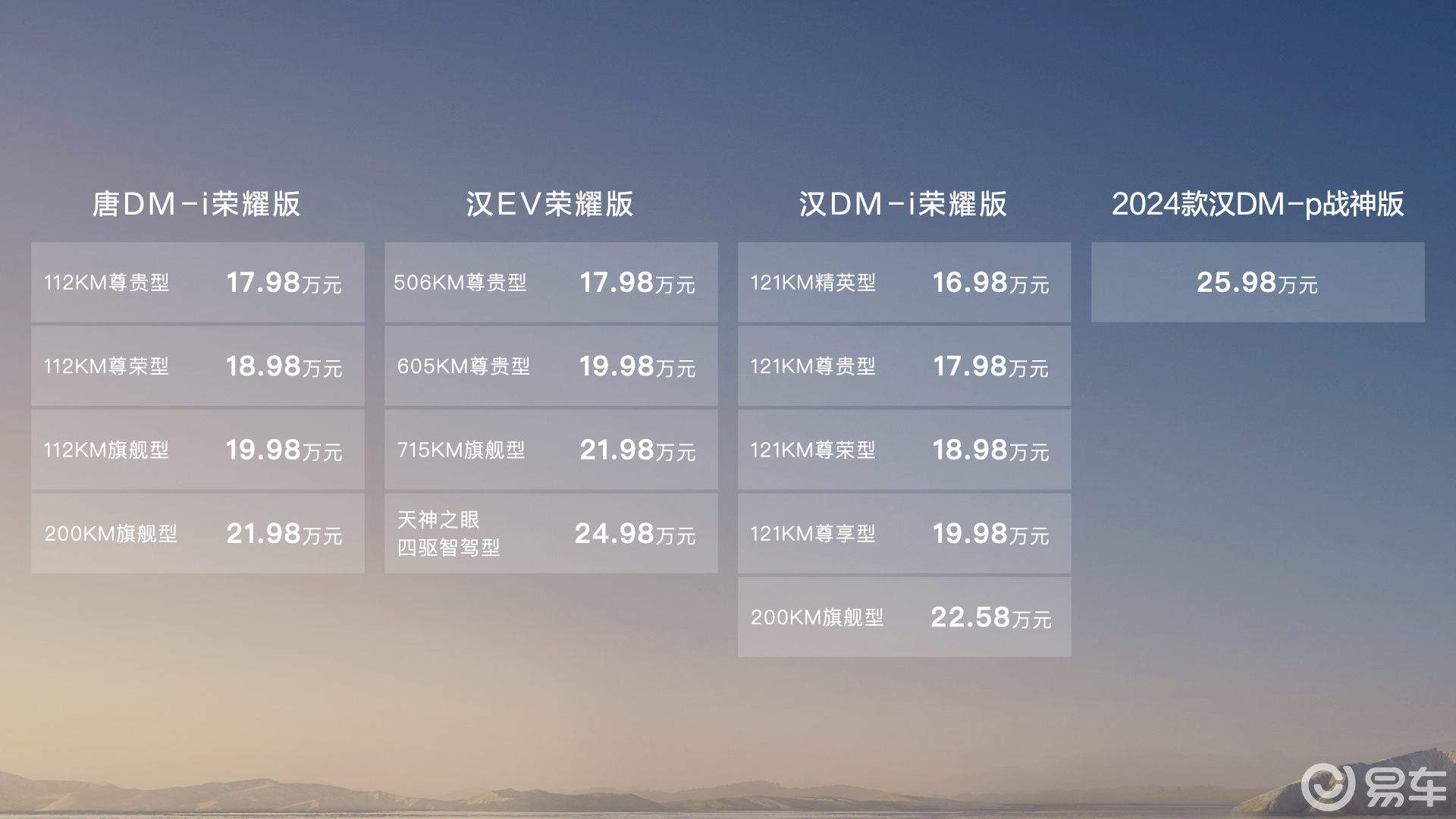The height and width of the screenshot is (819, 1456).
Task: Click the 18.98万元 price for 112KM尊荣型
Action: pos(284,366)
